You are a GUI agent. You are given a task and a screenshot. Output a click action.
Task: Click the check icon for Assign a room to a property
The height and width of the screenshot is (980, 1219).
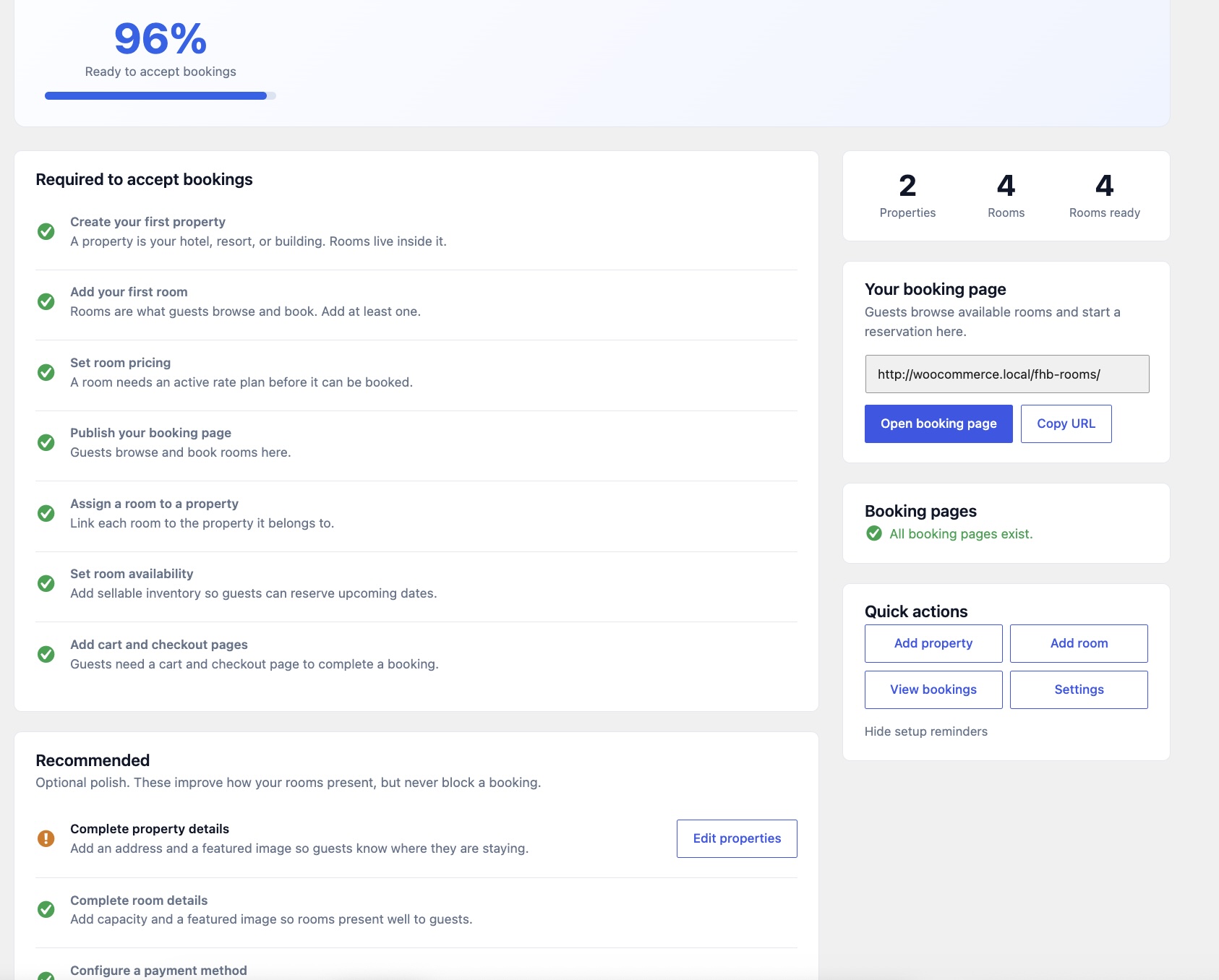[x=46, y=513]
